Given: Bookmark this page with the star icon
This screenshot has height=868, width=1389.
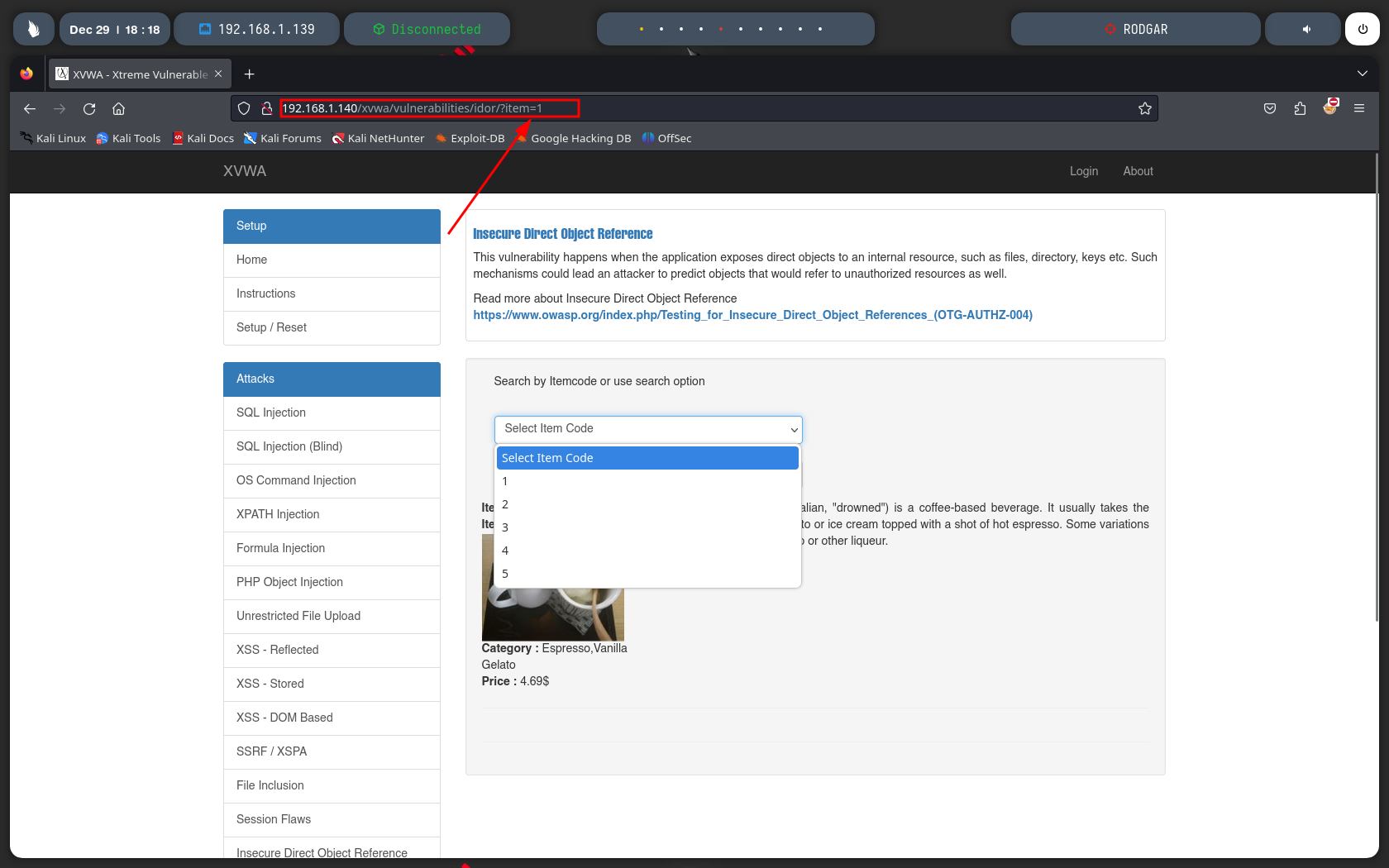Looking at the screenshot, I should 1144,109.
